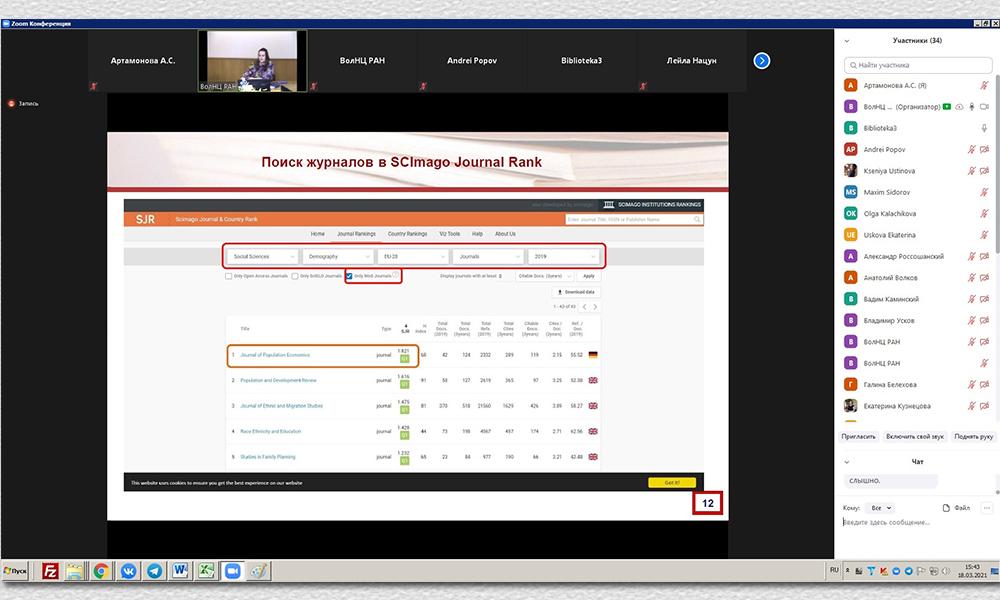Show next participants with blue arrow button

coord(761,61)
